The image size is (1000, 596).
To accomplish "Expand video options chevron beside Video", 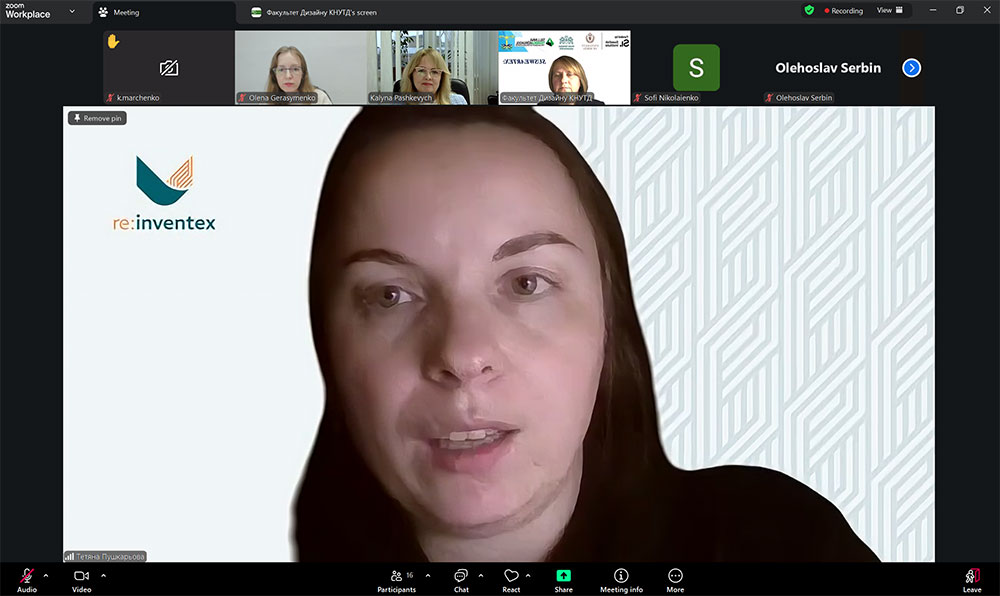I will point(103,575).
